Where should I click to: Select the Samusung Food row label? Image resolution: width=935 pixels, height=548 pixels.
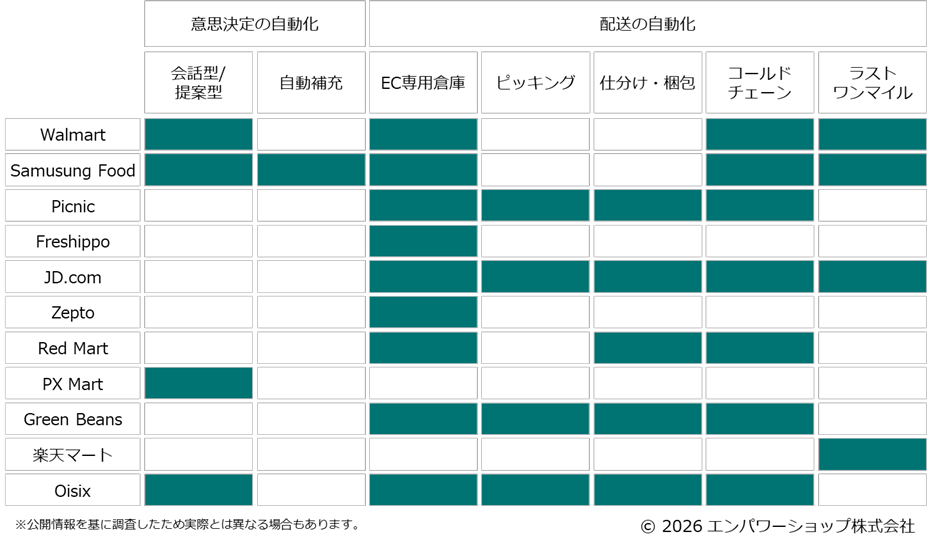click(x=72, y=170)
